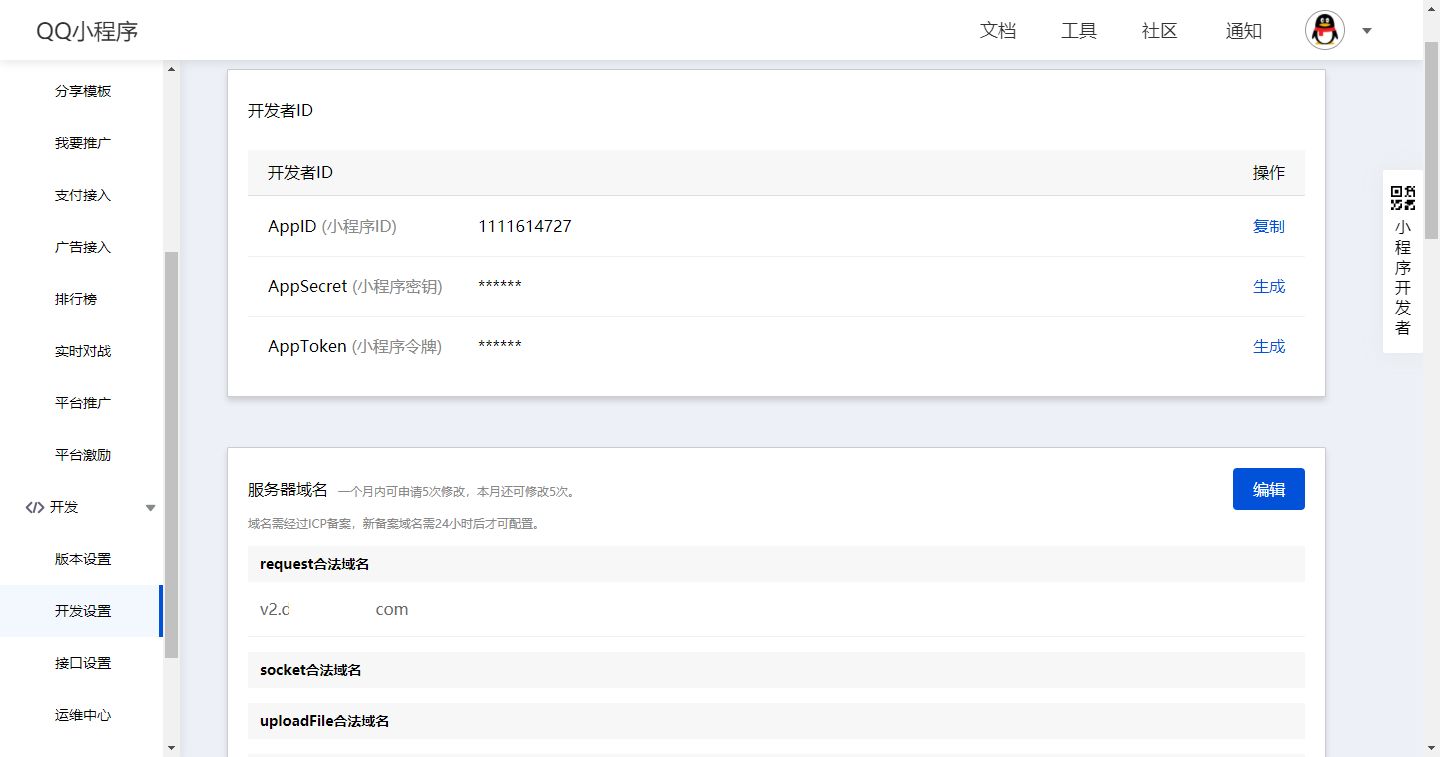
Task: Open 接口设置 in the left sidebar
Action: [83, 663]
